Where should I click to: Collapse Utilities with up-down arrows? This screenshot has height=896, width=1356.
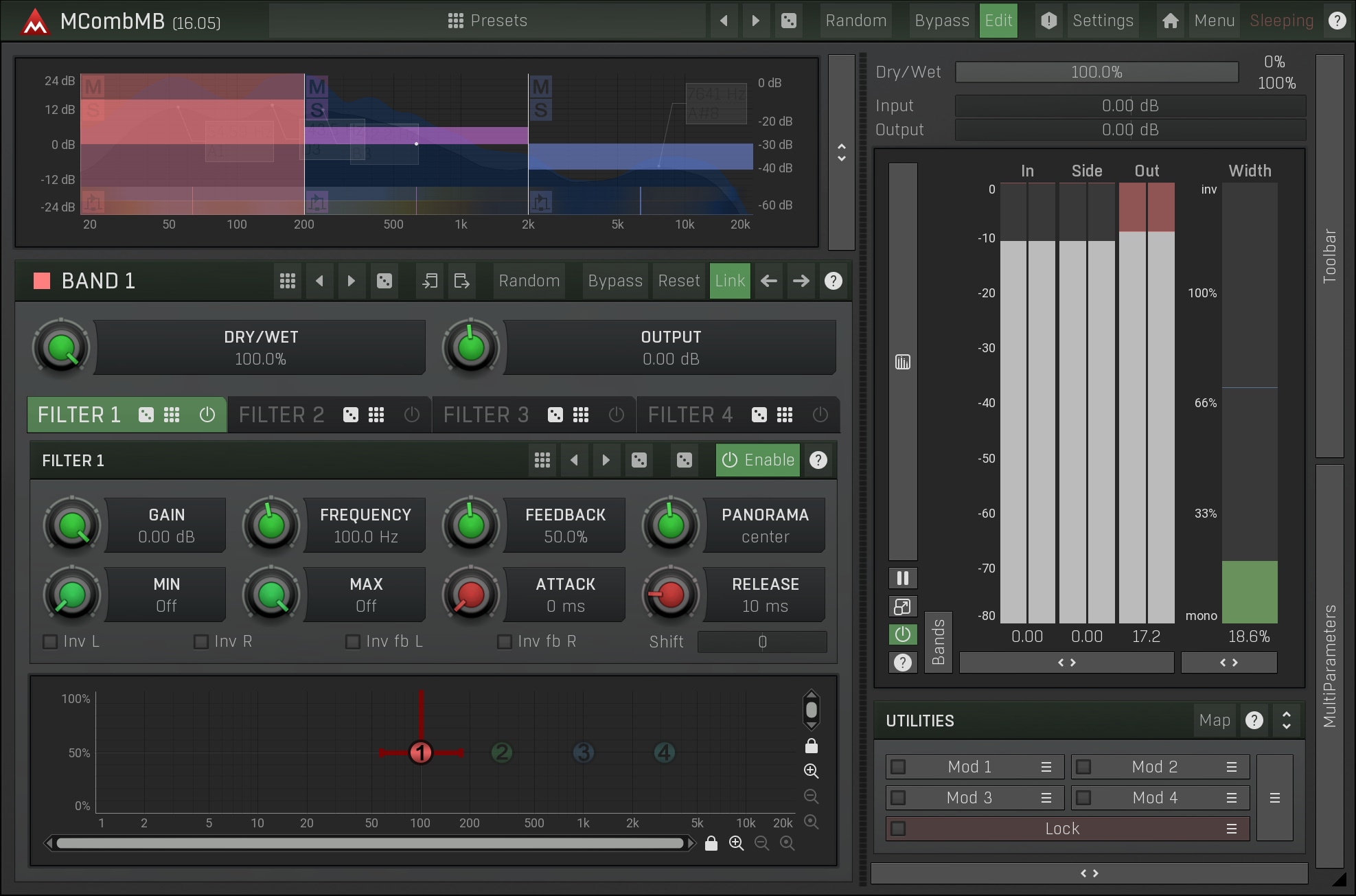pyautogui.click(x=1286, y=720)
